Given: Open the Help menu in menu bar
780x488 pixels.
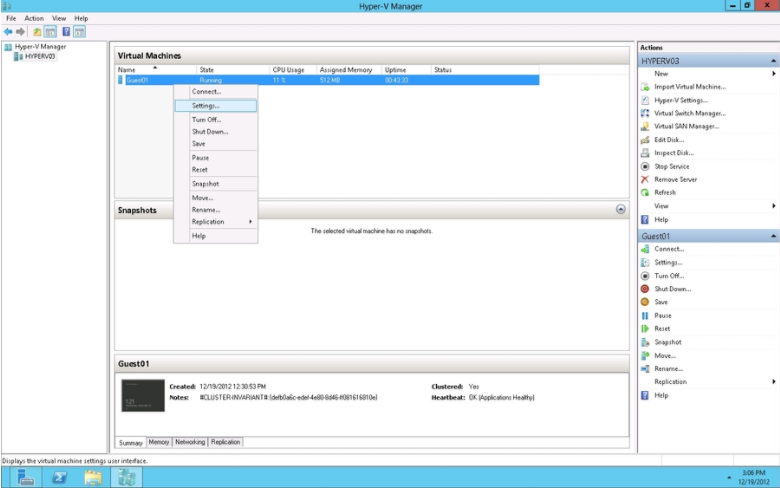Looking at the screenshot, I should tap(81, 18).
